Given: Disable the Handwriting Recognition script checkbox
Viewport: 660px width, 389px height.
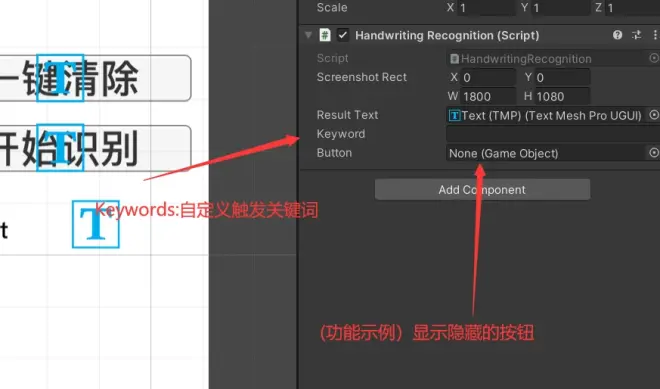Looking at the screenshot, I should [x=343, y=35].
